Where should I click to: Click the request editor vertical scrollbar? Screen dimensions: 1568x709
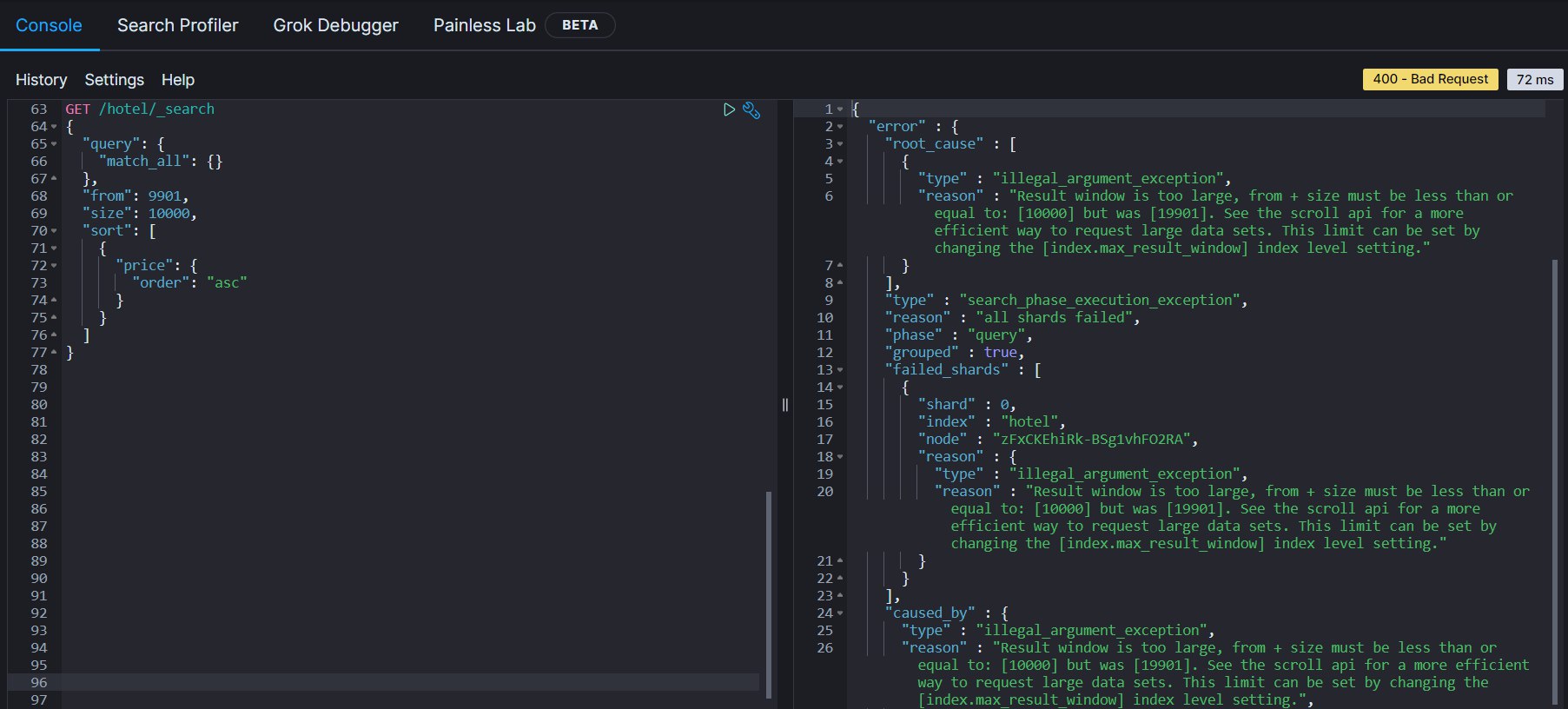click(768, 594)
